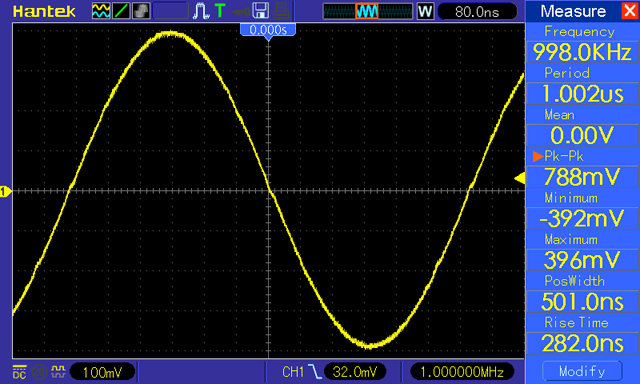This screenshot has width=640, height=384.
Task: Click the sine waveform icon in top bar
Action: [101, 11]
